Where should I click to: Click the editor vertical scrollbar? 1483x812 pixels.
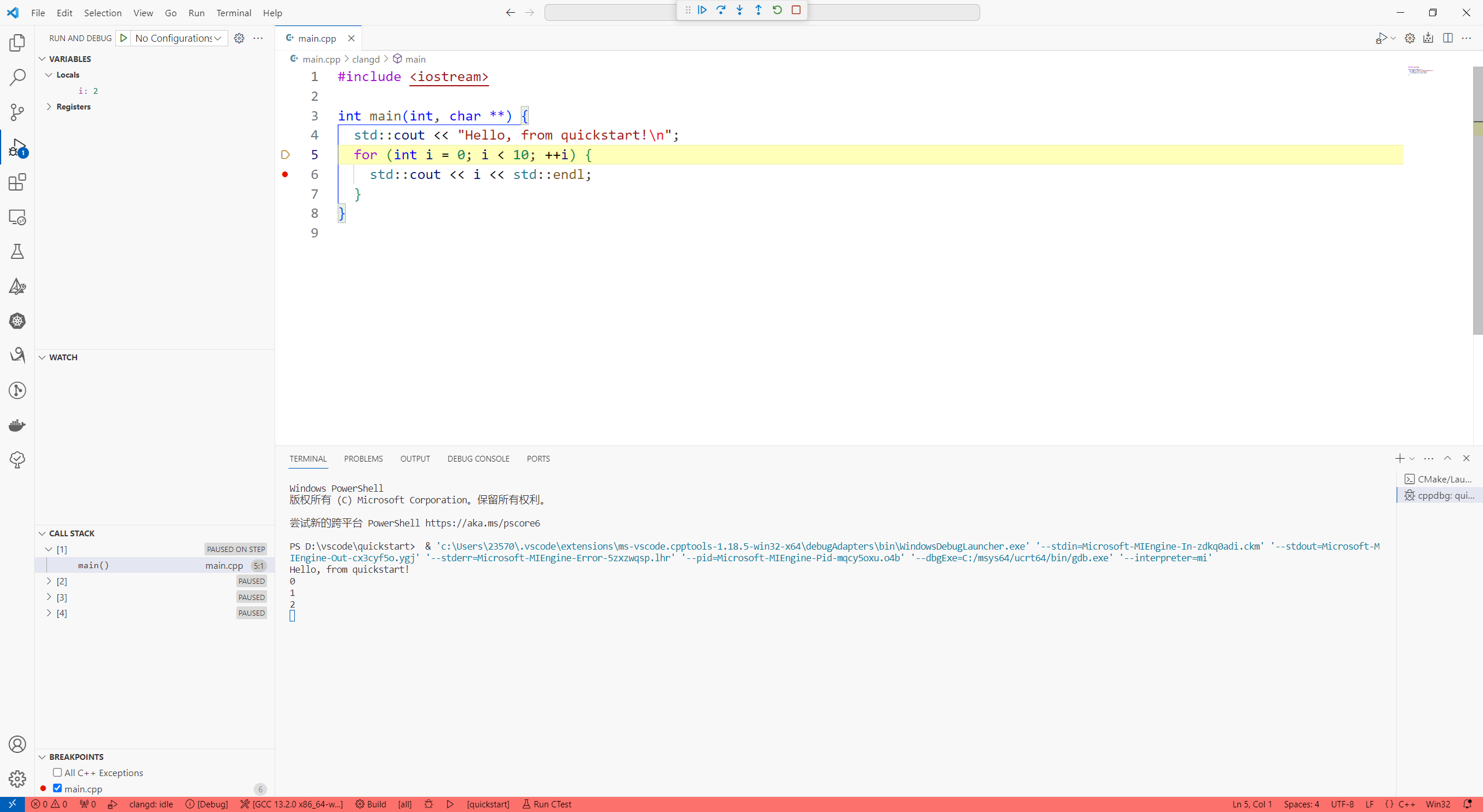(1478, 200)
